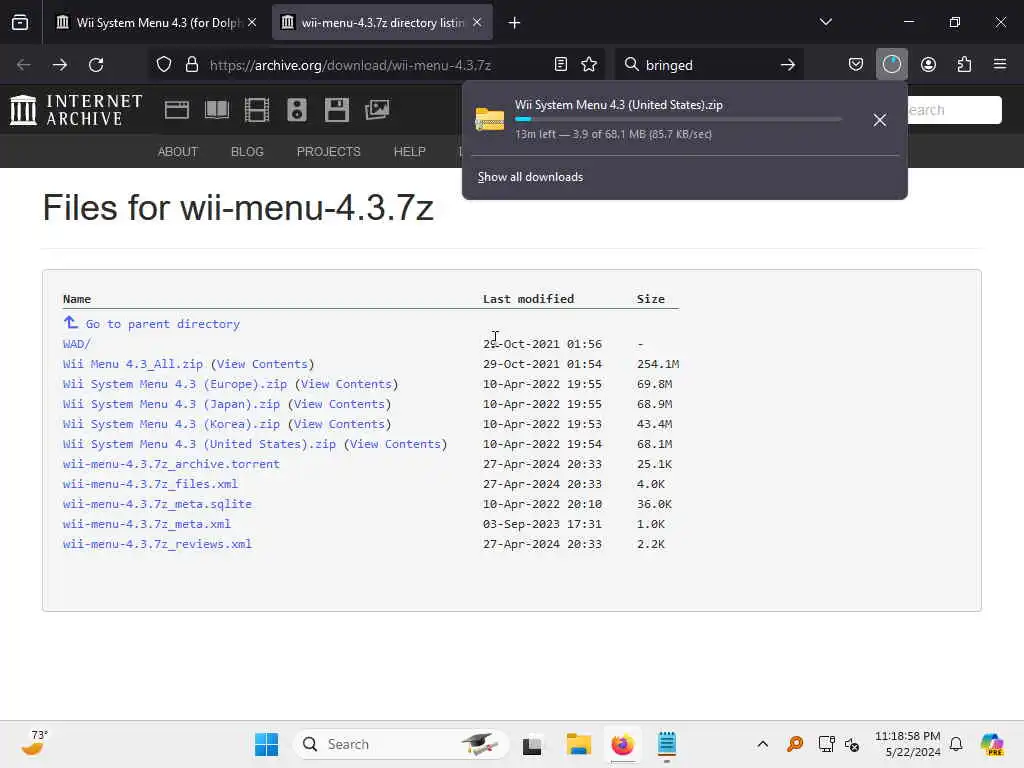The image size is (1024, 768).
Task: Open notifications bell in taskbar
Action: 955,744
